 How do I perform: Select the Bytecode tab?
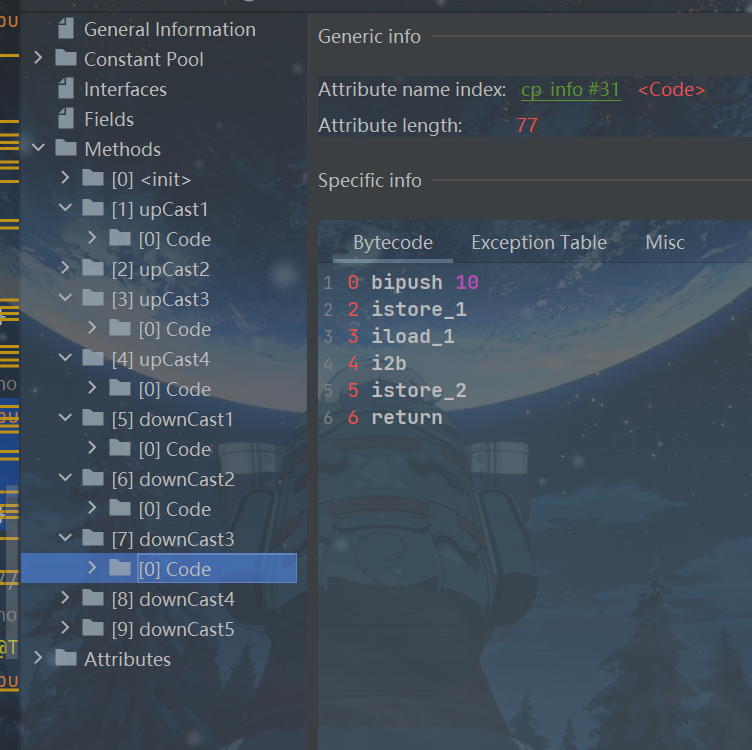[x=393, y=243]
